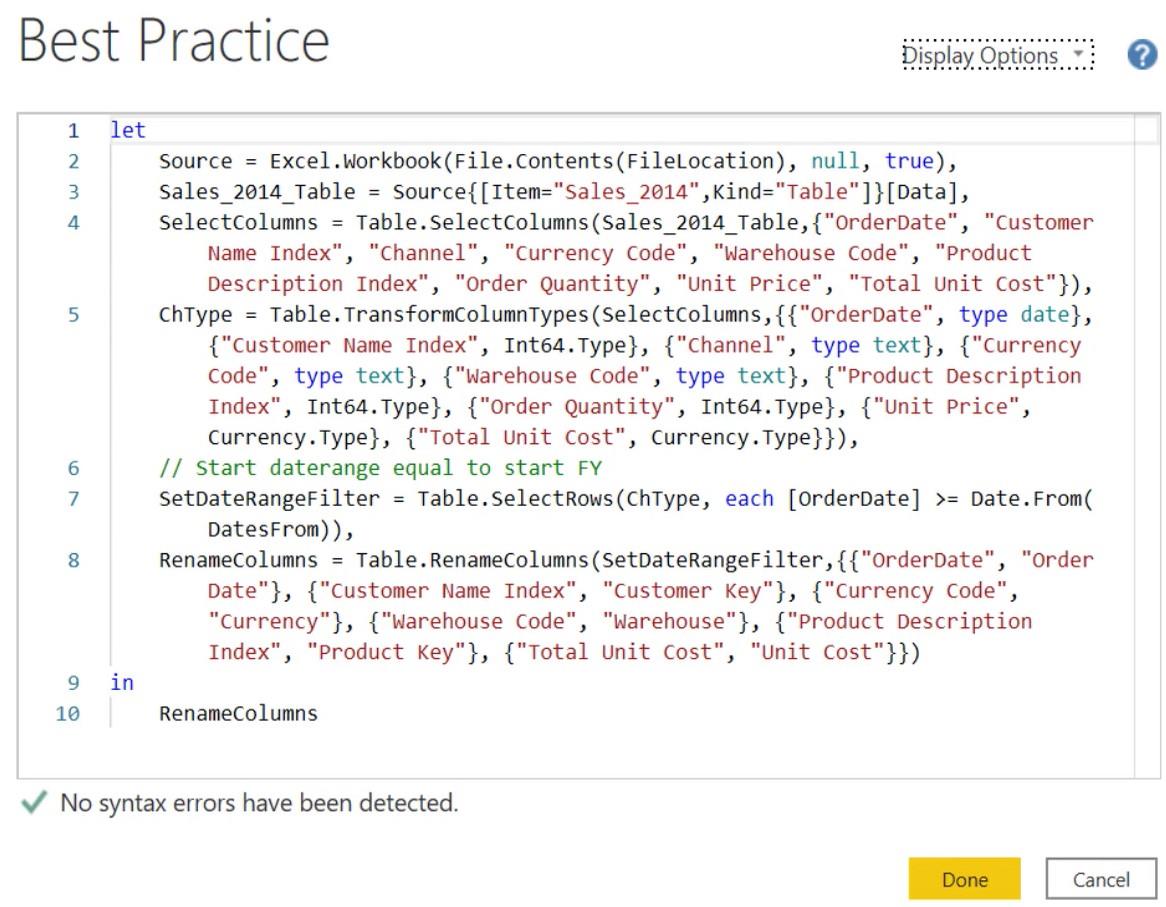Click the "Total Unit Cost" string on line 4

(952, 284)
